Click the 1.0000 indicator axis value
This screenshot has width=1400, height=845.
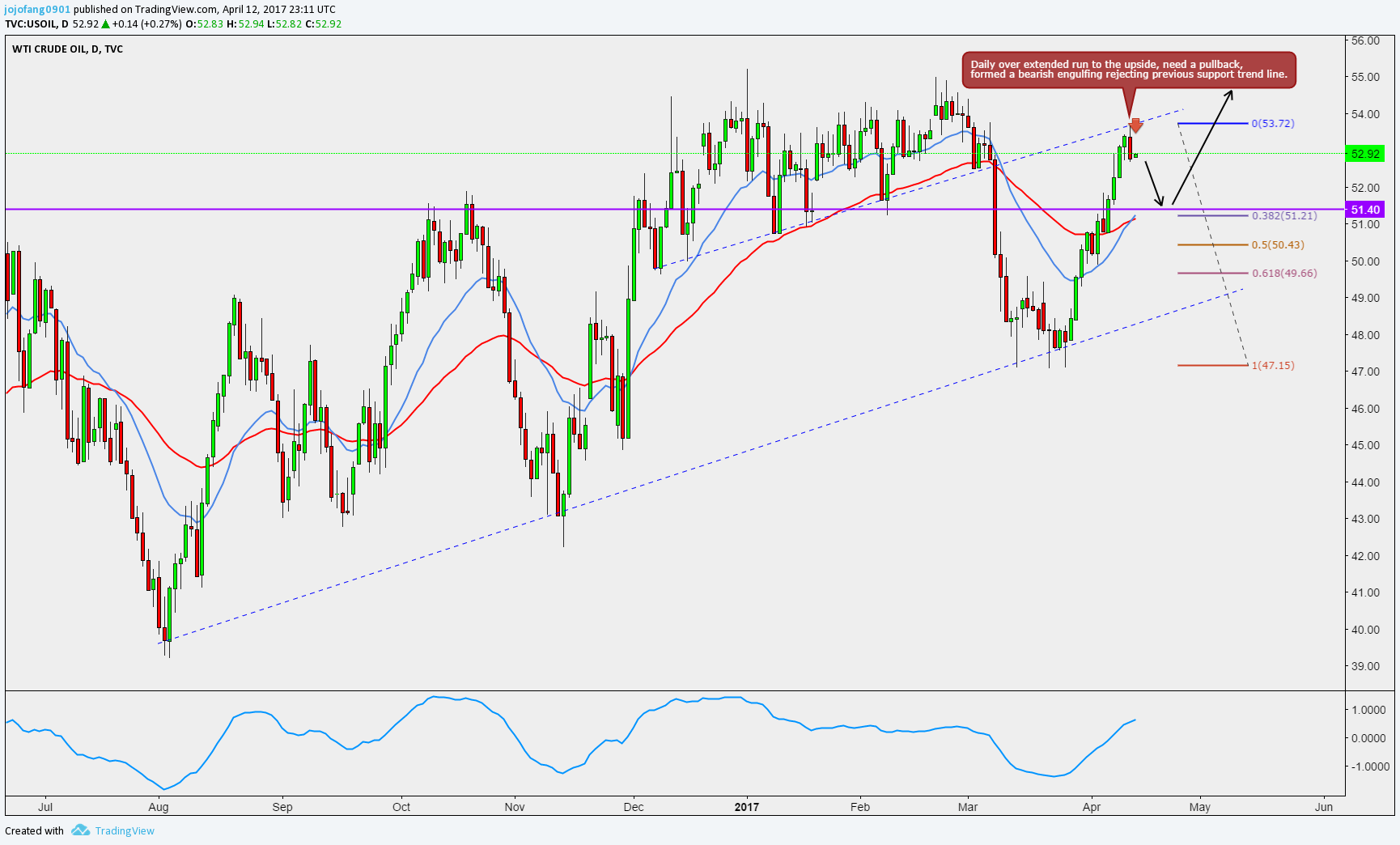1368,710
